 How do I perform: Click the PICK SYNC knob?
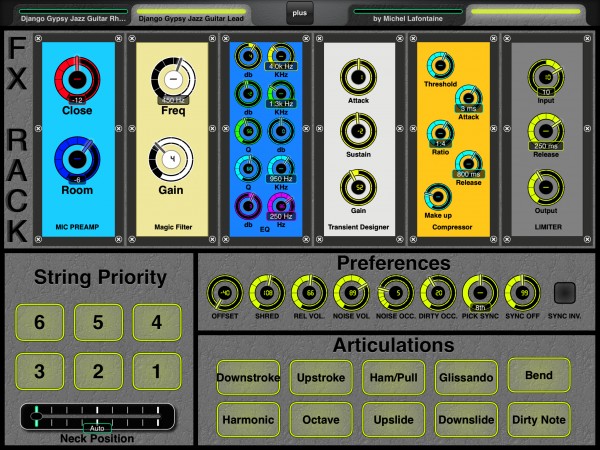(480, 293)
